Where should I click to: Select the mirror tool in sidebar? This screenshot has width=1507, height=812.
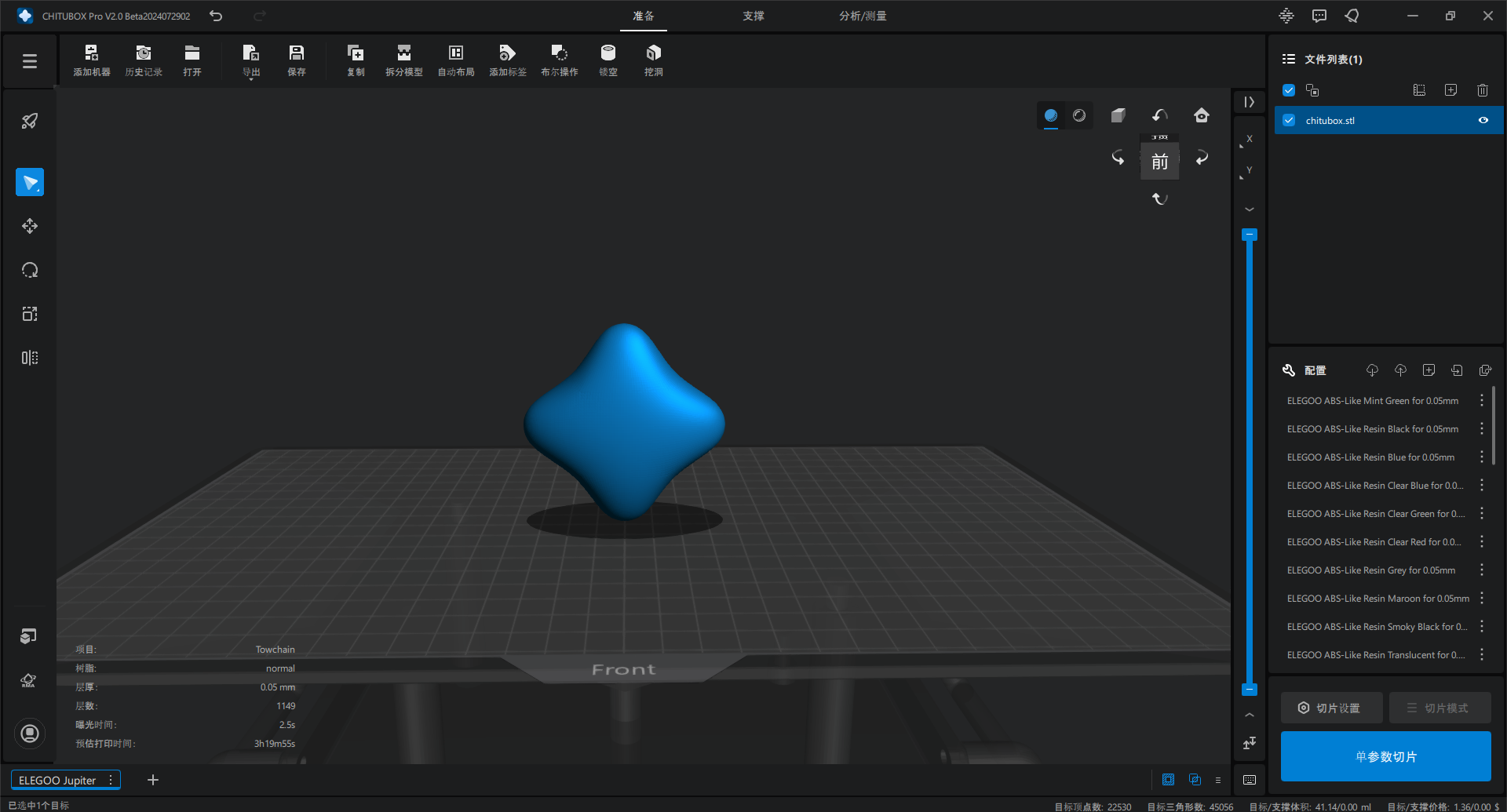tap(30, 358)
